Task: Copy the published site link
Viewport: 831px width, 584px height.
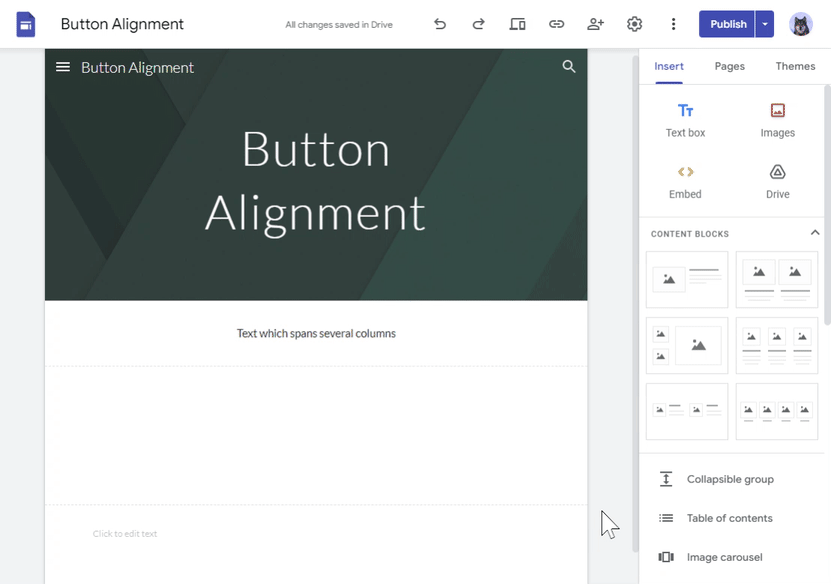Action: point(556,24)
